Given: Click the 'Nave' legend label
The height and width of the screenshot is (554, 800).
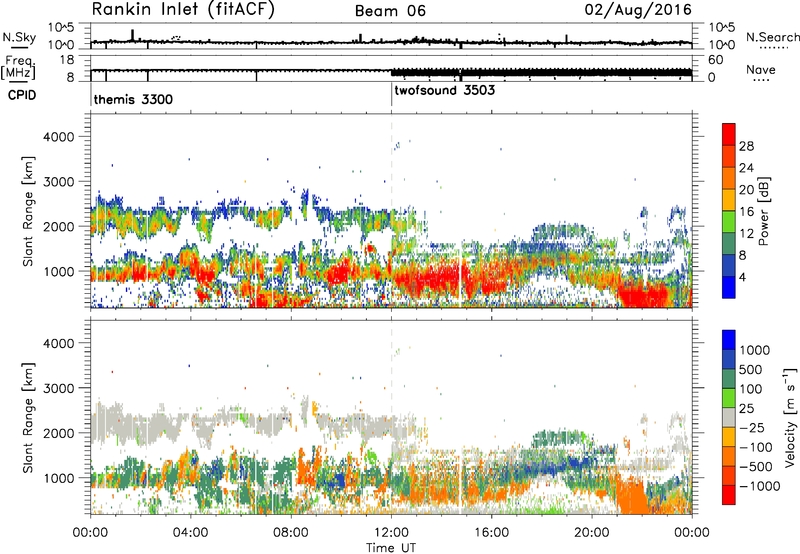Looking at the screenshot, I should (x=761, y=70).
